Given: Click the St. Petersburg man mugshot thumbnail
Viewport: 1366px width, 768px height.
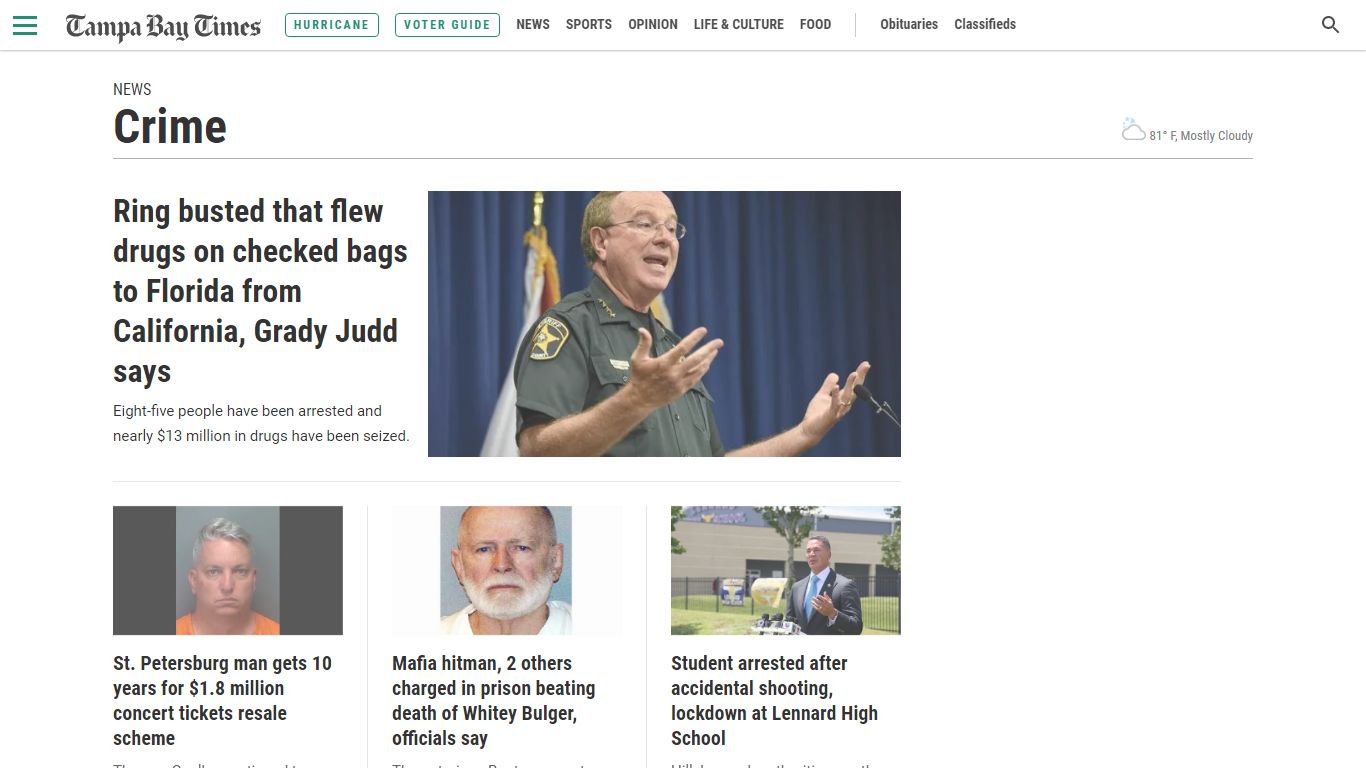Looking at the screenshot, I should click(228, 570).
